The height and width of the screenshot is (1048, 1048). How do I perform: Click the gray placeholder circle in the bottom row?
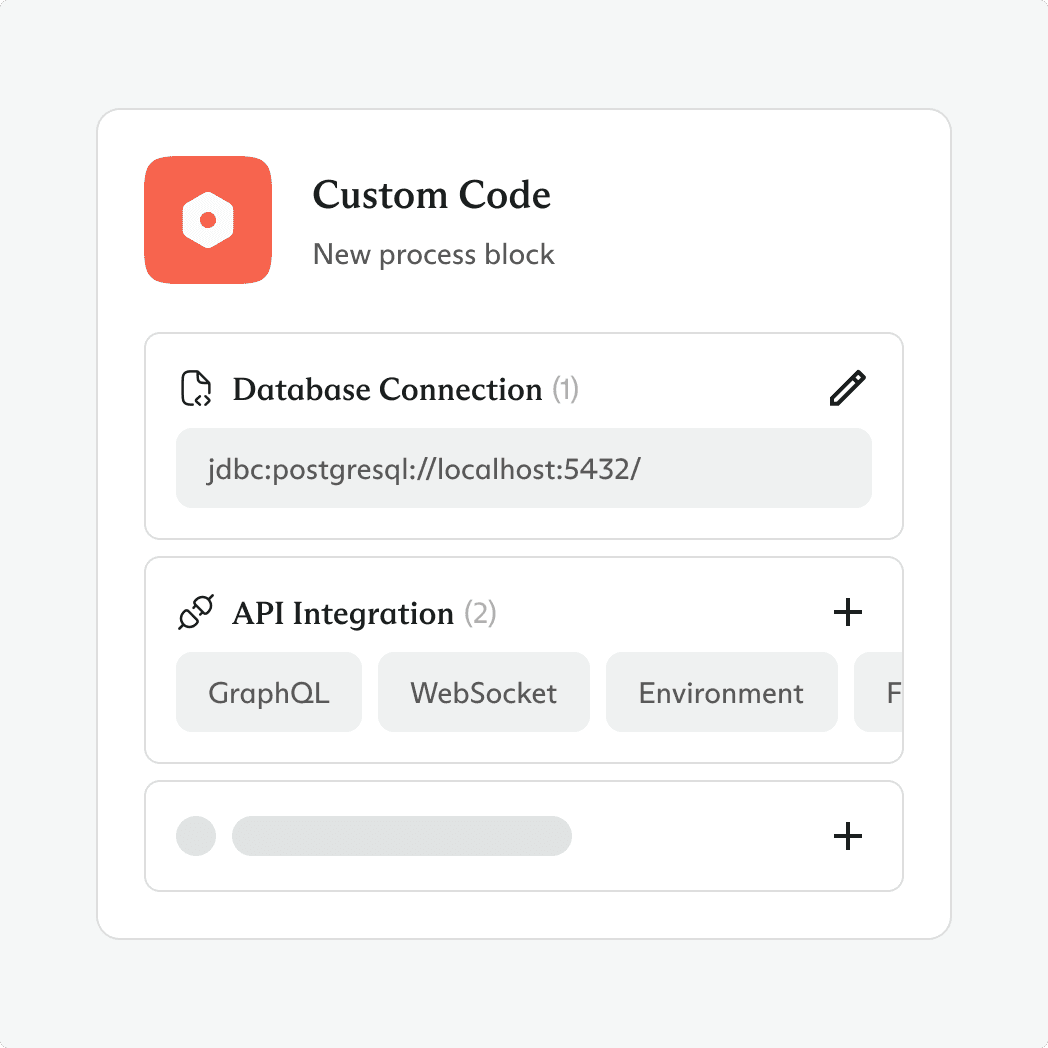pyautogui.click(x=196, y=836)
